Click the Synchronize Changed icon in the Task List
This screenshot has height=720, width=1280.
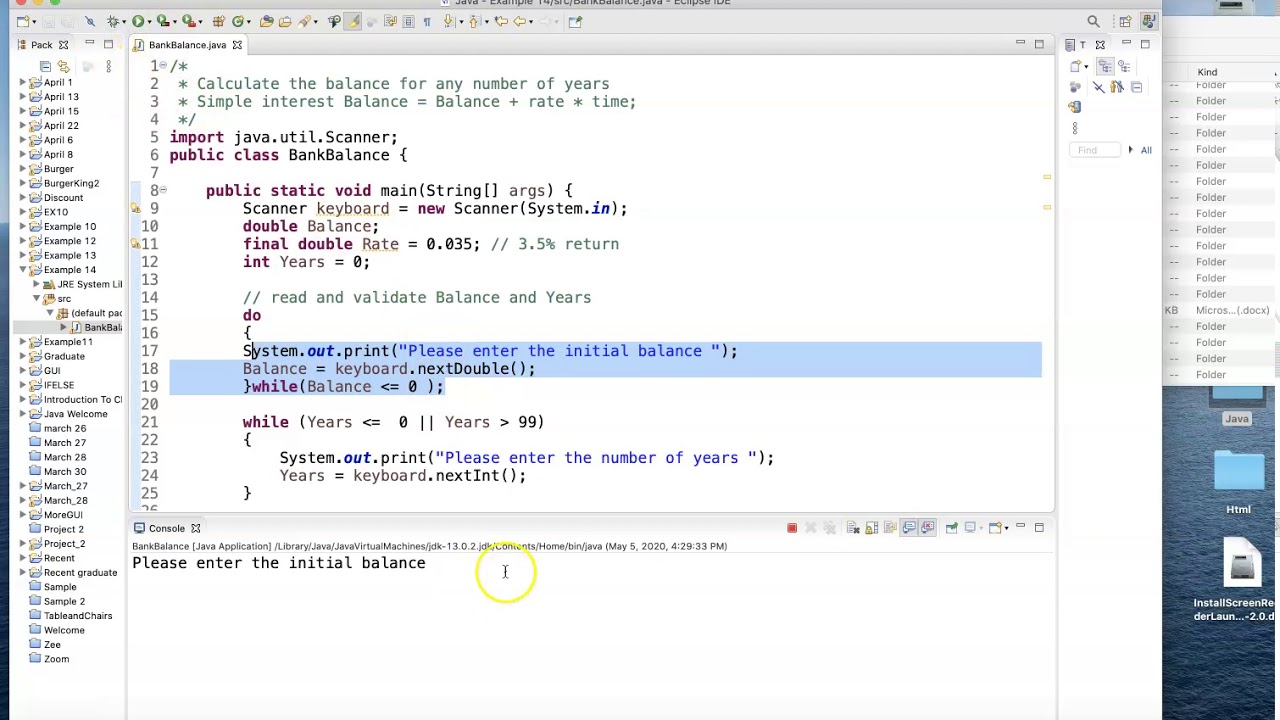point(1075,106)
